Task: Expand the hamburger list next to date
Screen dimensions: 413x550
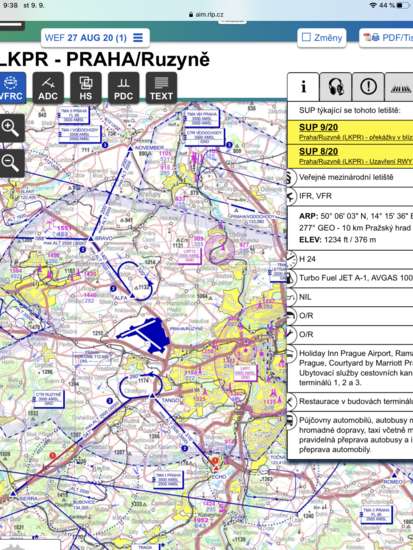Action: (x=138, y=38)
